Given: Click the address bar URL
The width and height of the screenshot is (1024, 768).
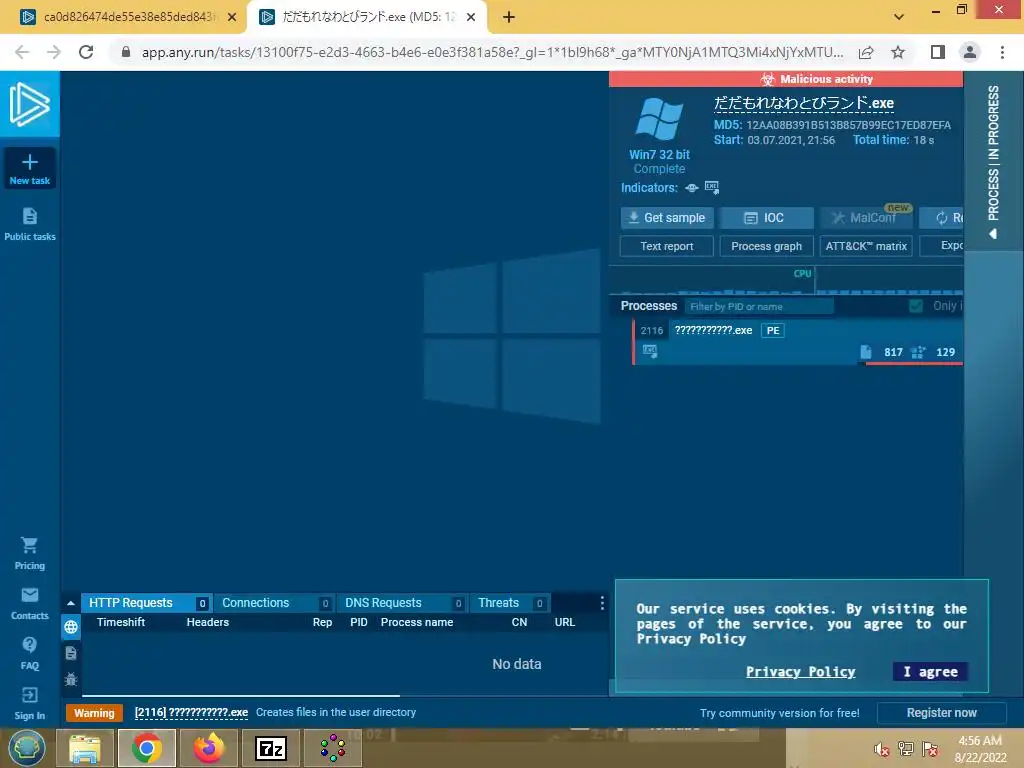Looking at the screenshot, I should (492, 52).
